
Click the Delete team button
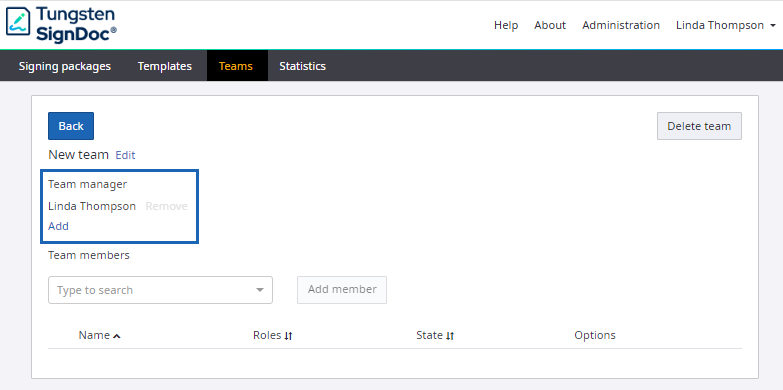click(x=699, y=126)
